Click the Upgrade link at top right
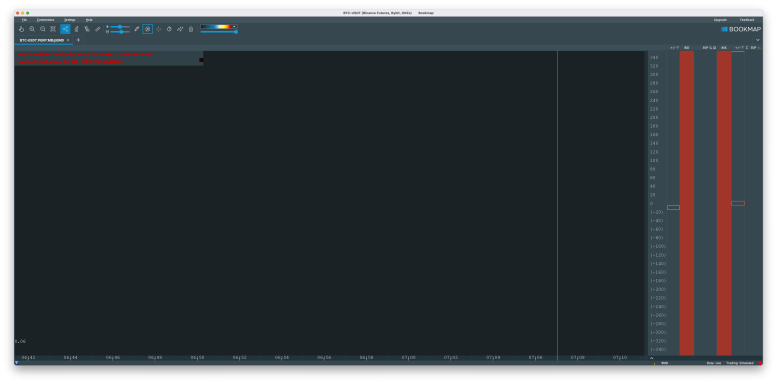The height and width of the screenshot is (384, 777). 720,20
